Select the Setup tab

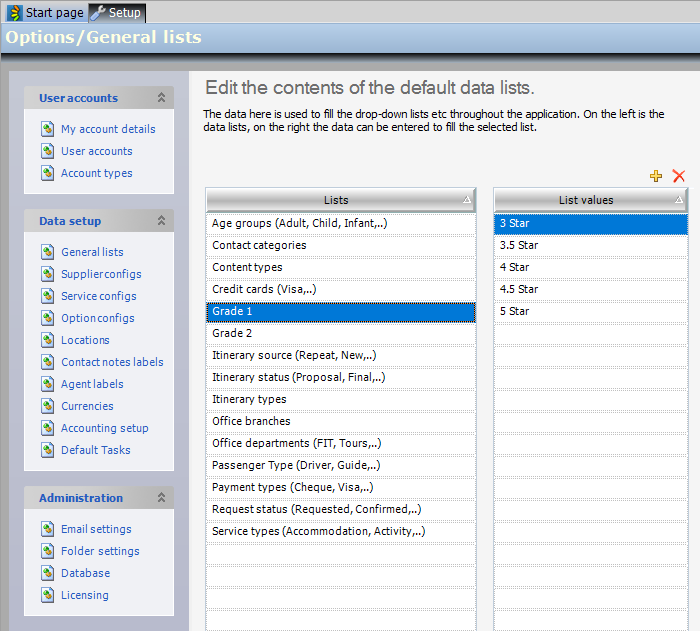tap(118, 12)
